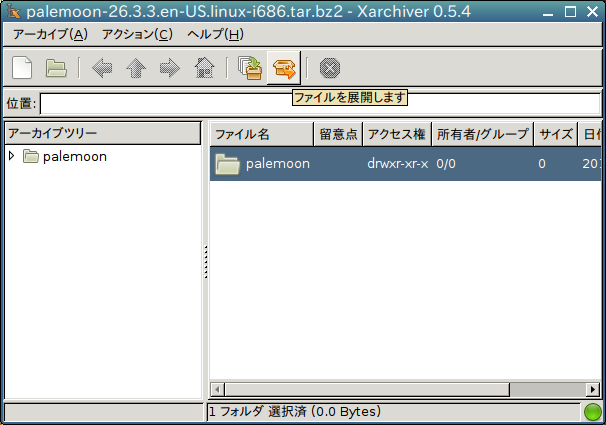
Task: Open the ヘルプ(H) menu
Action: [x=215, y=34]
